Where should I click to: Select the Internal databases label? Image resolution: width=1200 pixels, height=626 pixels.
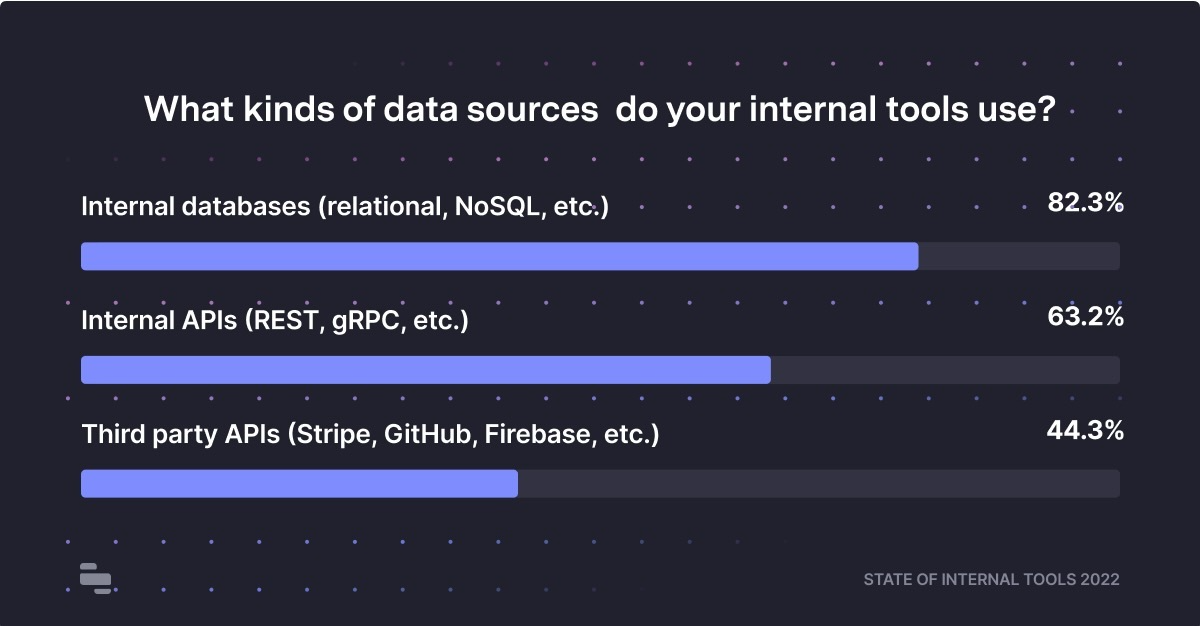[344, 207]
